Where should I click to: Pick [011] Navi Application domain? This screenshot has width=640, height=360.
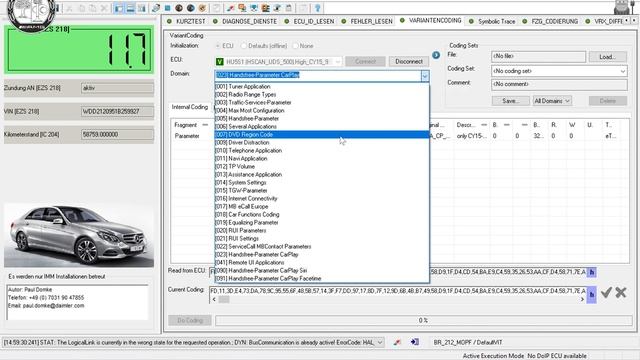click(322, 158)
